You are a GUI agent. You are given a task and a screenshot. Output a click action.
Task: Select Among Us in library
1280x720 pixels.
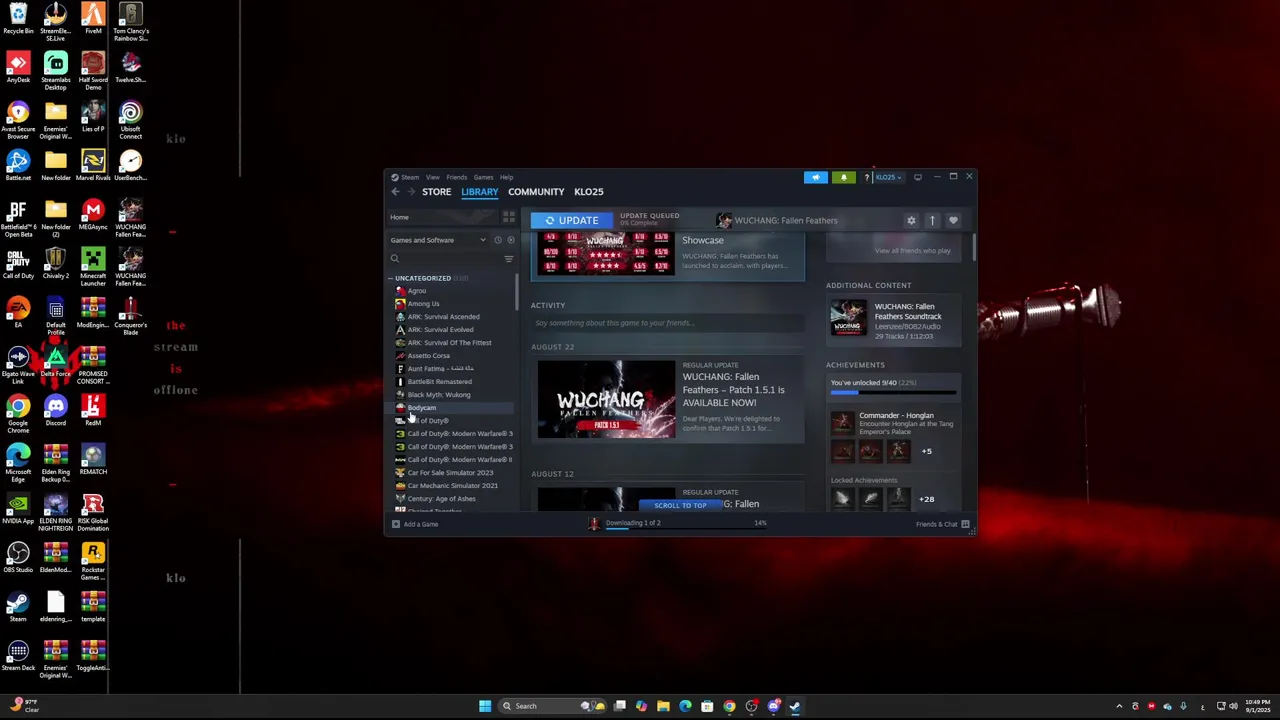tap(451, 304)
